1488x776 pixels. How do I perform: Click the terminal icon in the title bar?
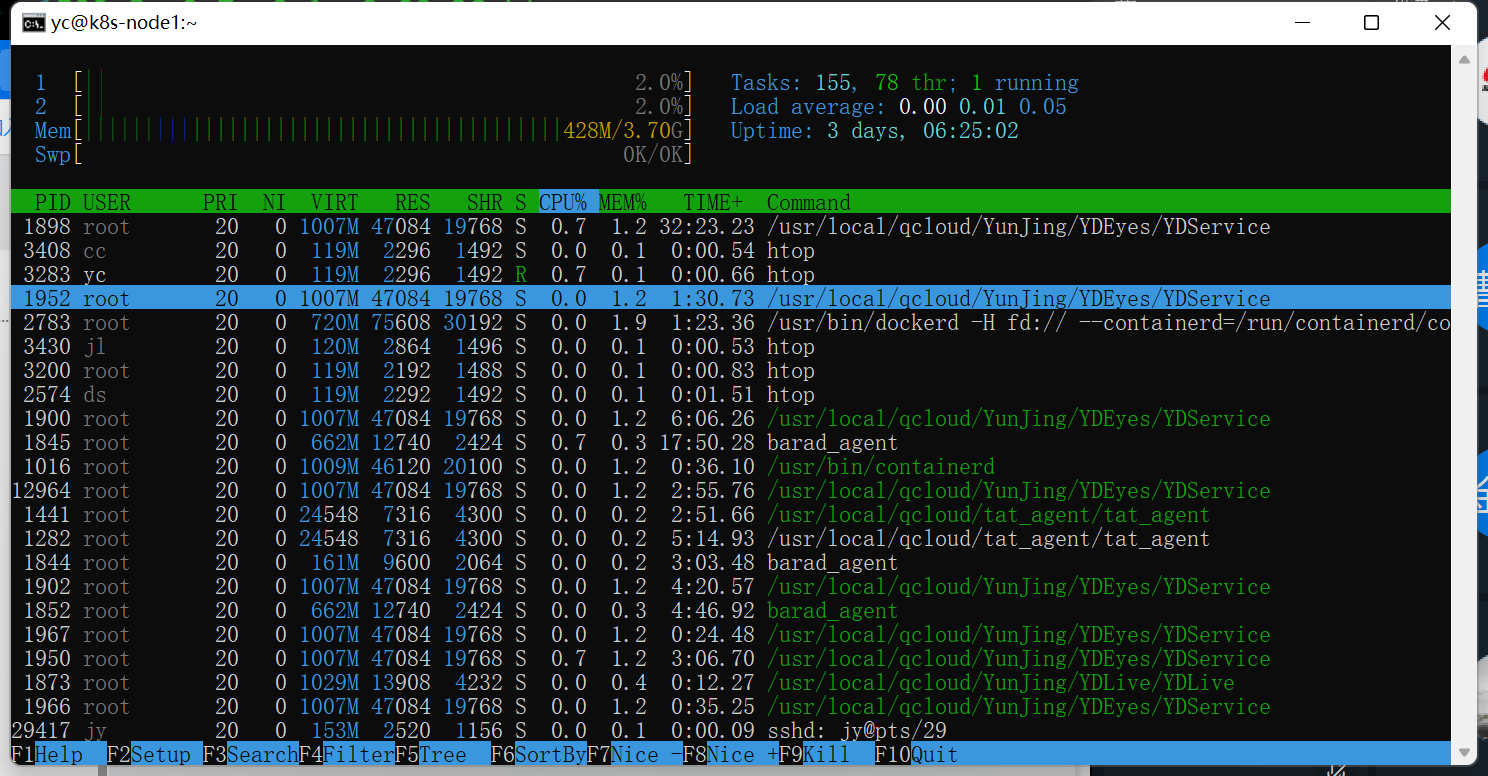(x=33, y=22)
